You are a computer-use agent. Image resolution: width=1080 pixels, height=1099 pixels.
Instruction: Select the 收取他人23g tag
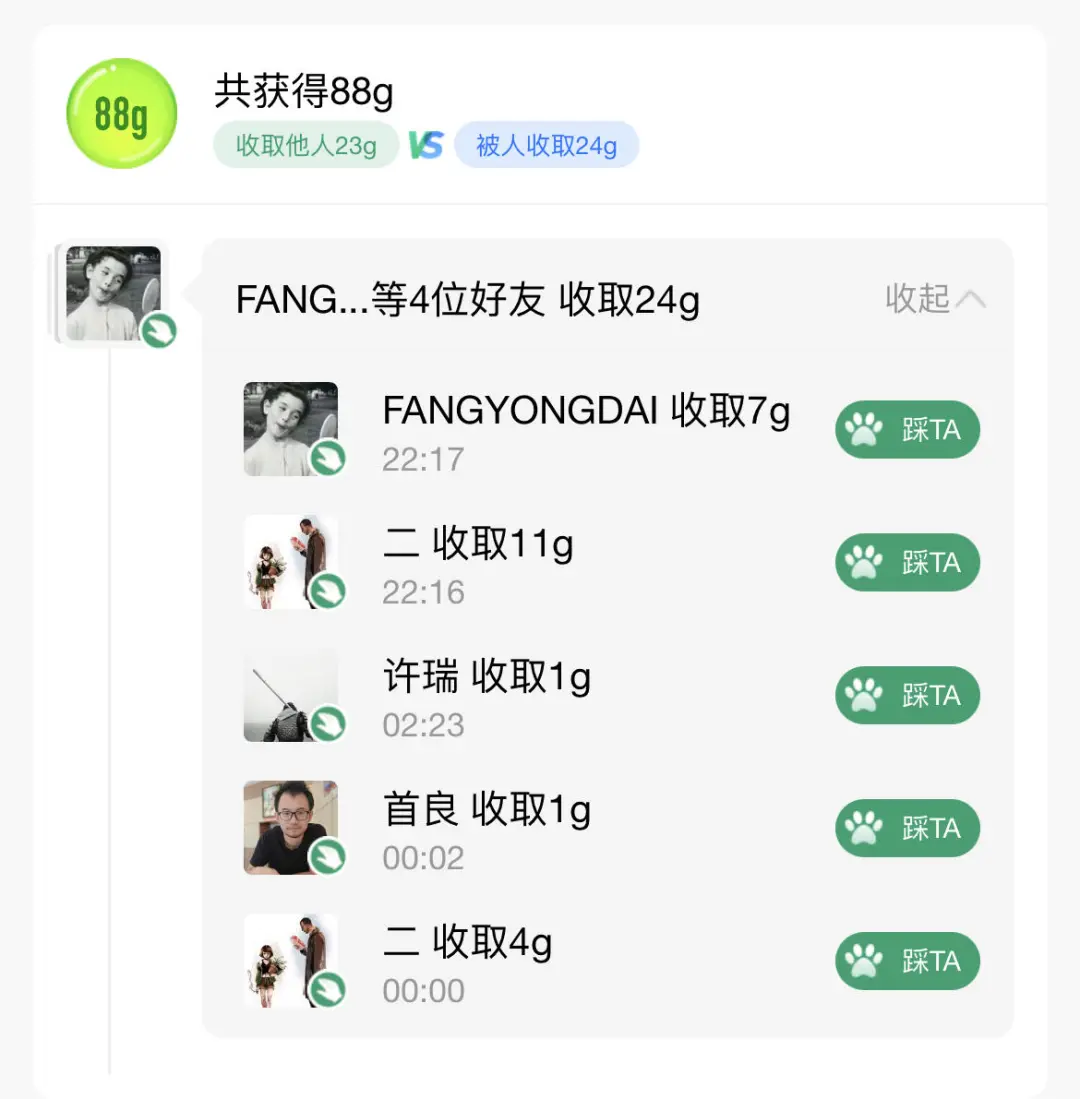tap(306, 146)
